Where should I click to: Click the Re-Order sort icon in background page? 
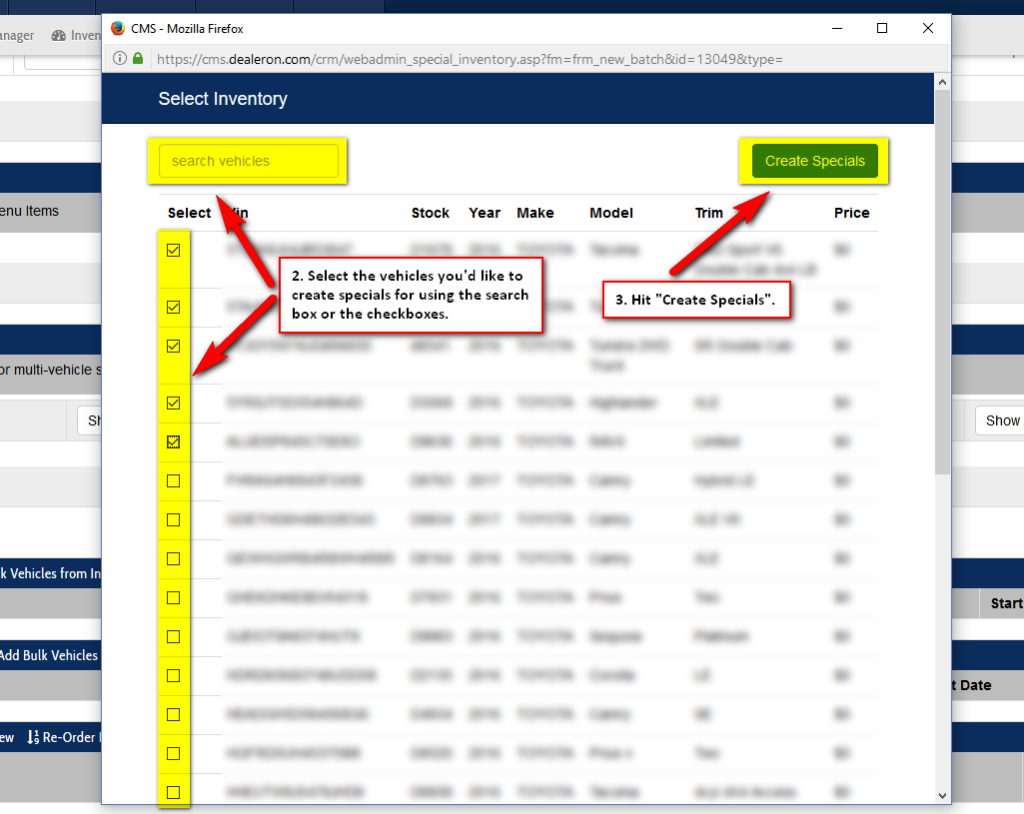[x=33, y=737]
